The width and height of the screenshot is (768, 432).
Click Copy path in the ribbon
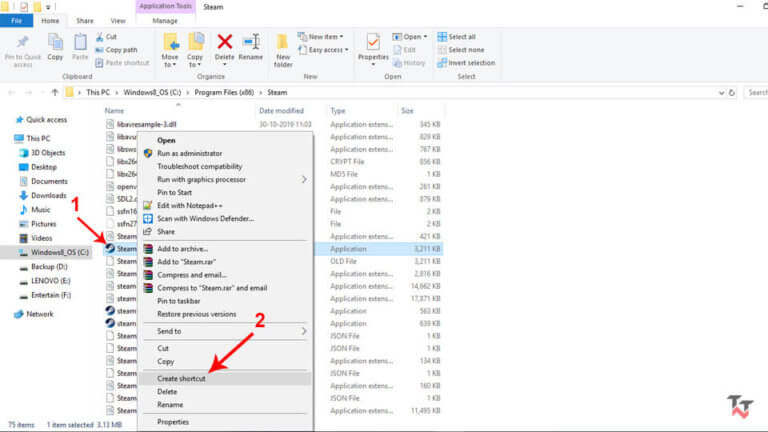point(116,50)
